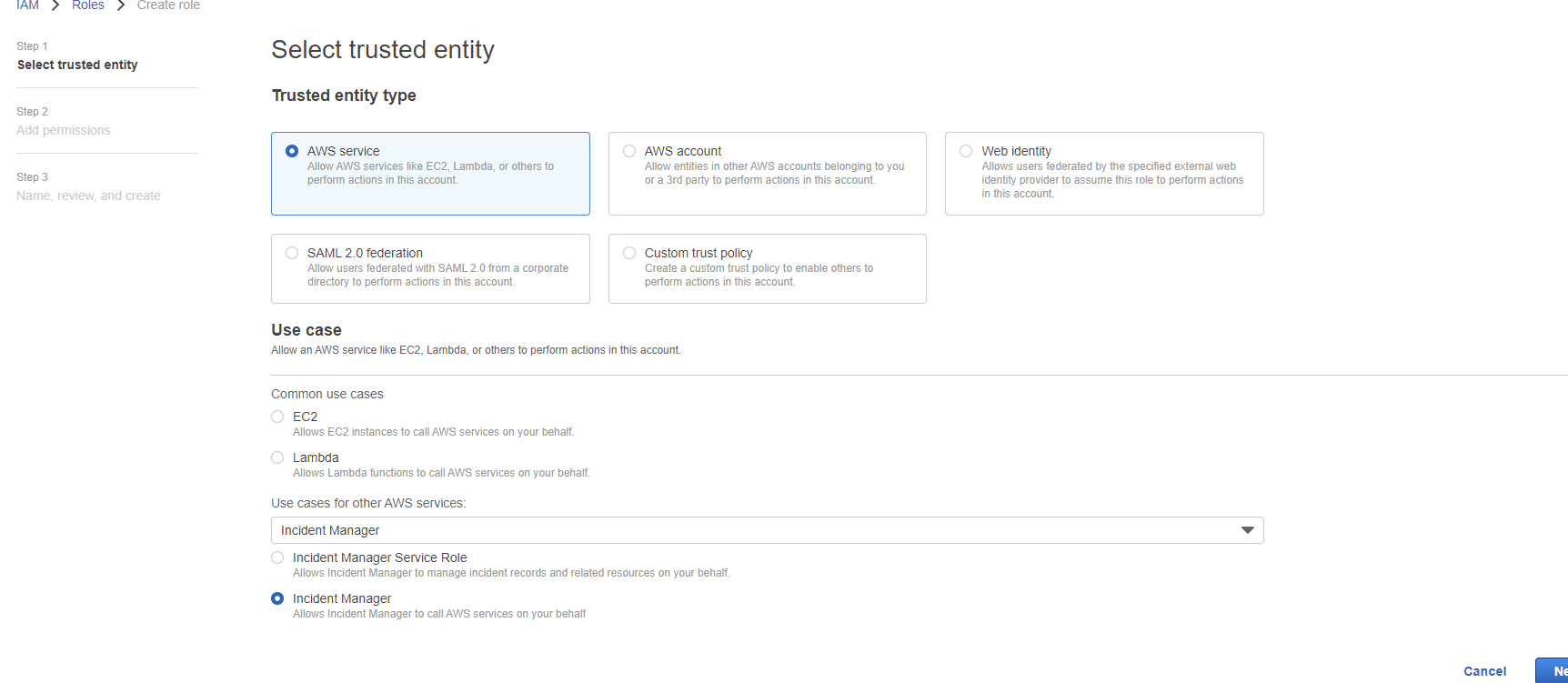This screenshot has height=683, width=1568.
Task: Click the AWS service card description text
Action: (x=430, y=173)
